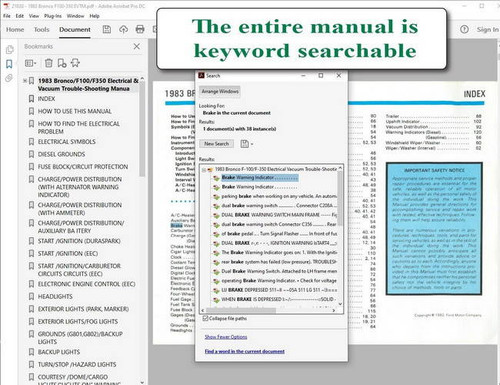The height and width of the screenshot is (385, 500).
Task: Click the search results horizontal scrollbar
Action: [x=241, y=310]
